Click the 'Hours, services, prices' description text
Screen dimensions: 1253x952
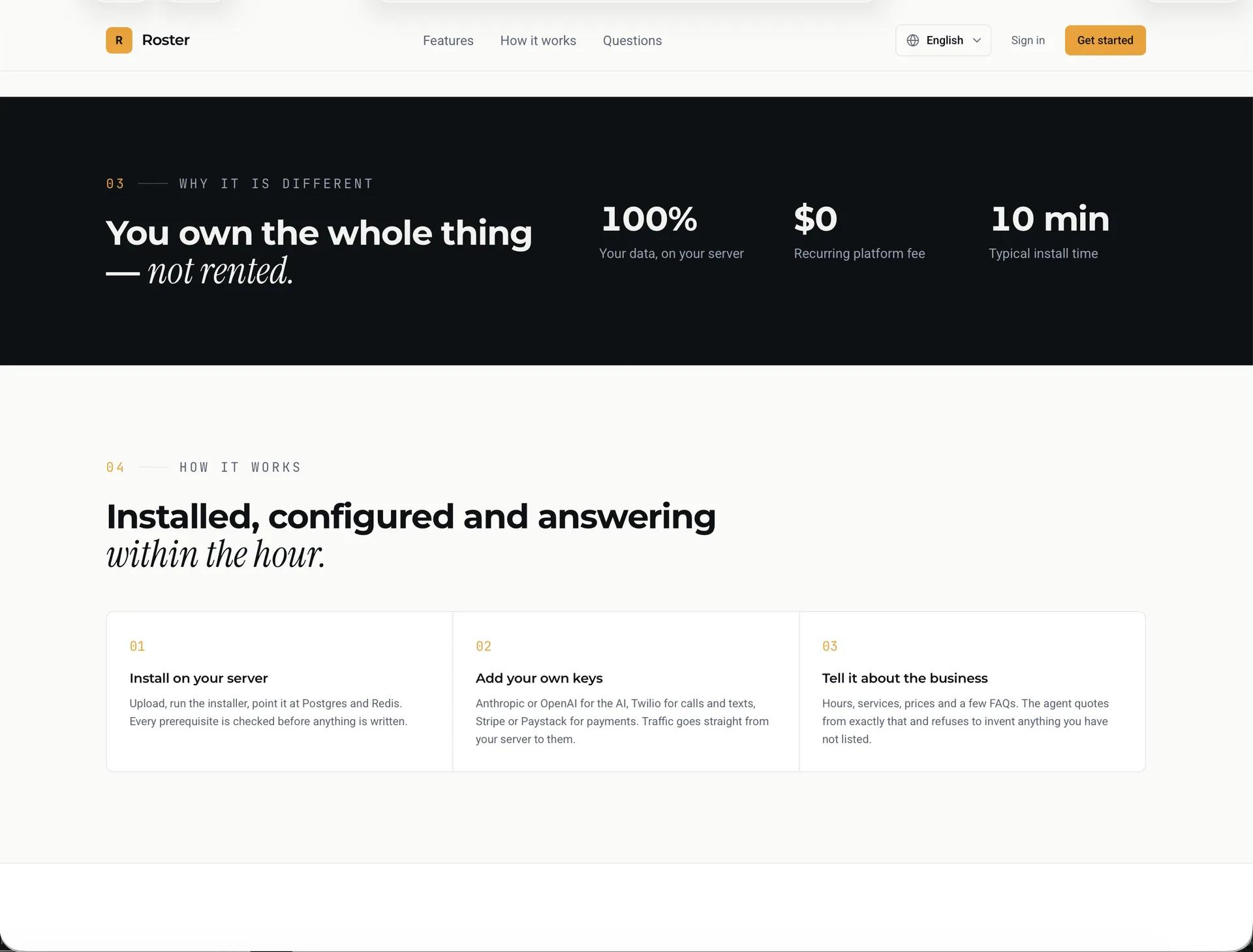965,721
